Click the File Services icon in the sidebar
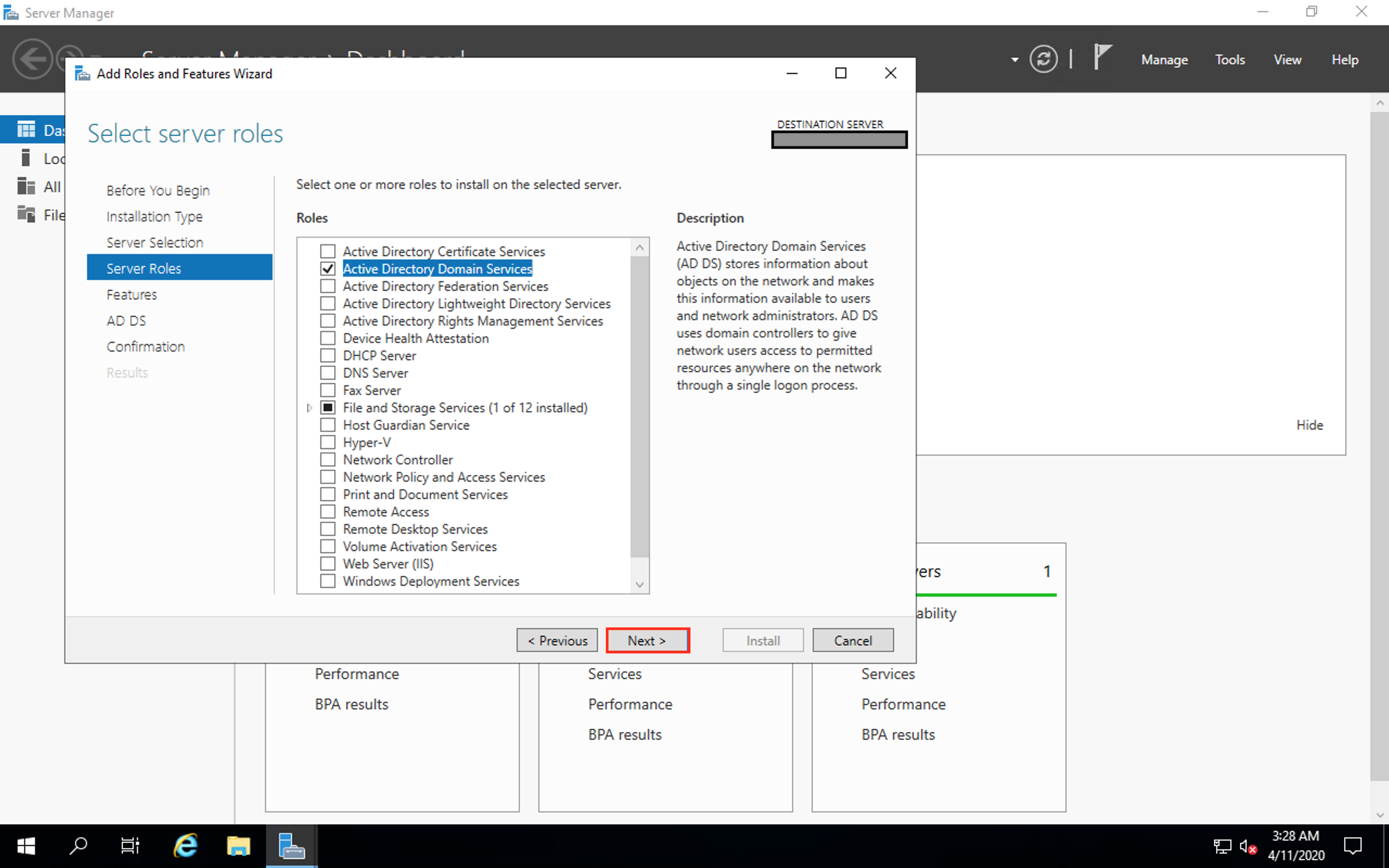The width and height of the screenshot is (1389, 868). tap(26, 214)
